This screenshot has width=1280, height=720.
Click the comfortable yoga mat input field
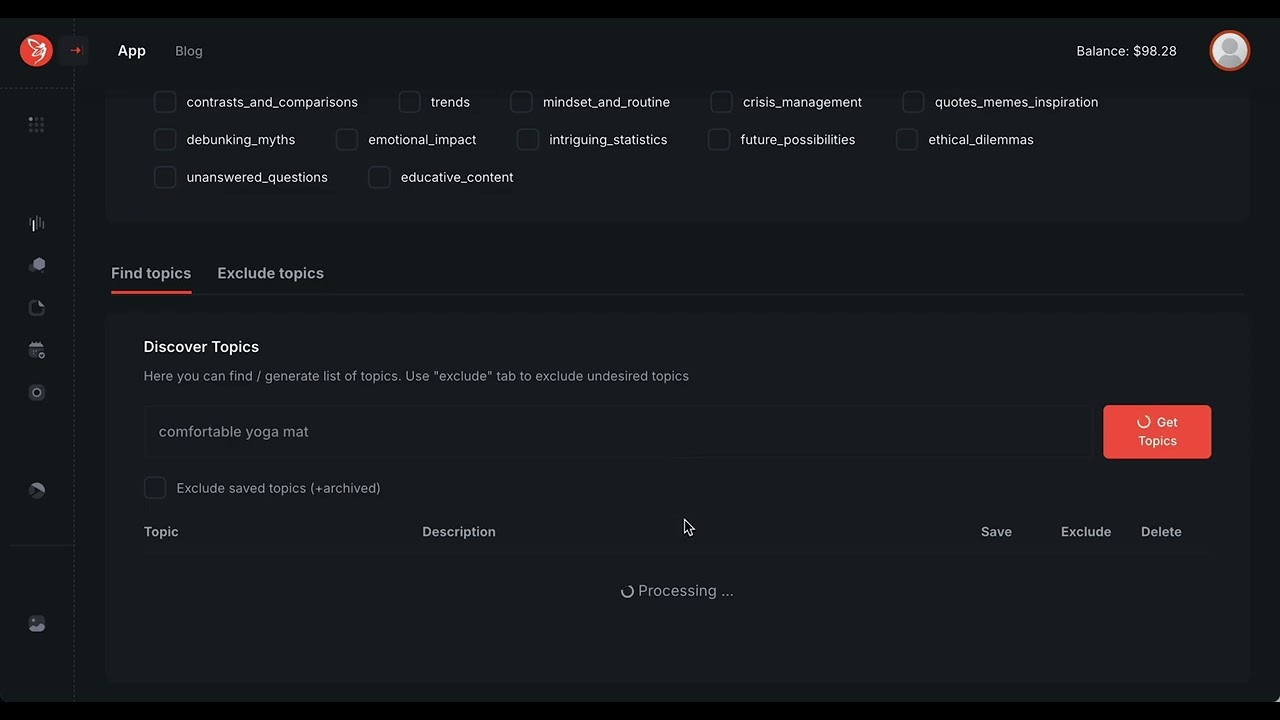pyautogui.click(x=618, y=432)
